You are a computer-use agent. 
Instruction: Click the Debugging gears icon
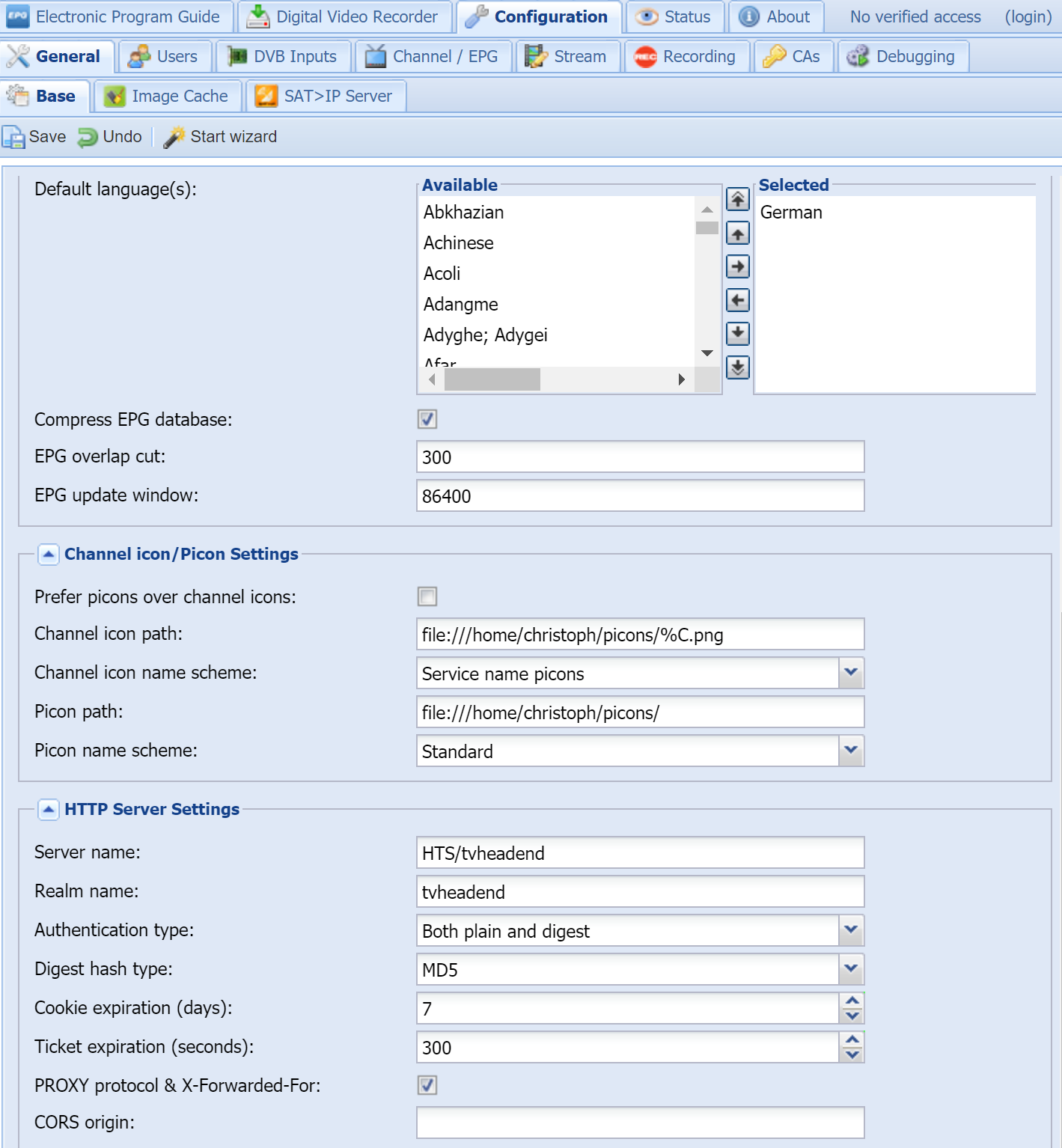pos(858,56)
